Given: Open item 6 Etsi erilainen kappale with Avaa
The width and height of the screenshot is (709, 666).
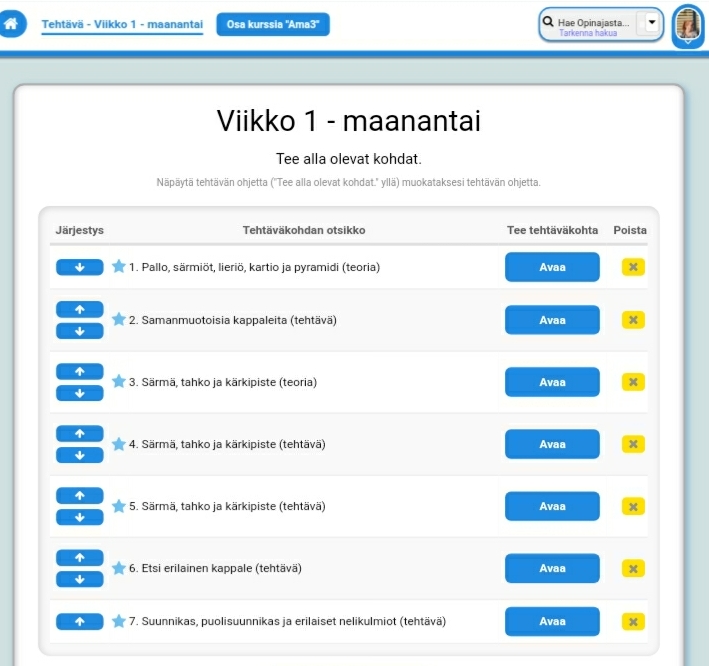Looking at the screenshot, I should point(552,568).
